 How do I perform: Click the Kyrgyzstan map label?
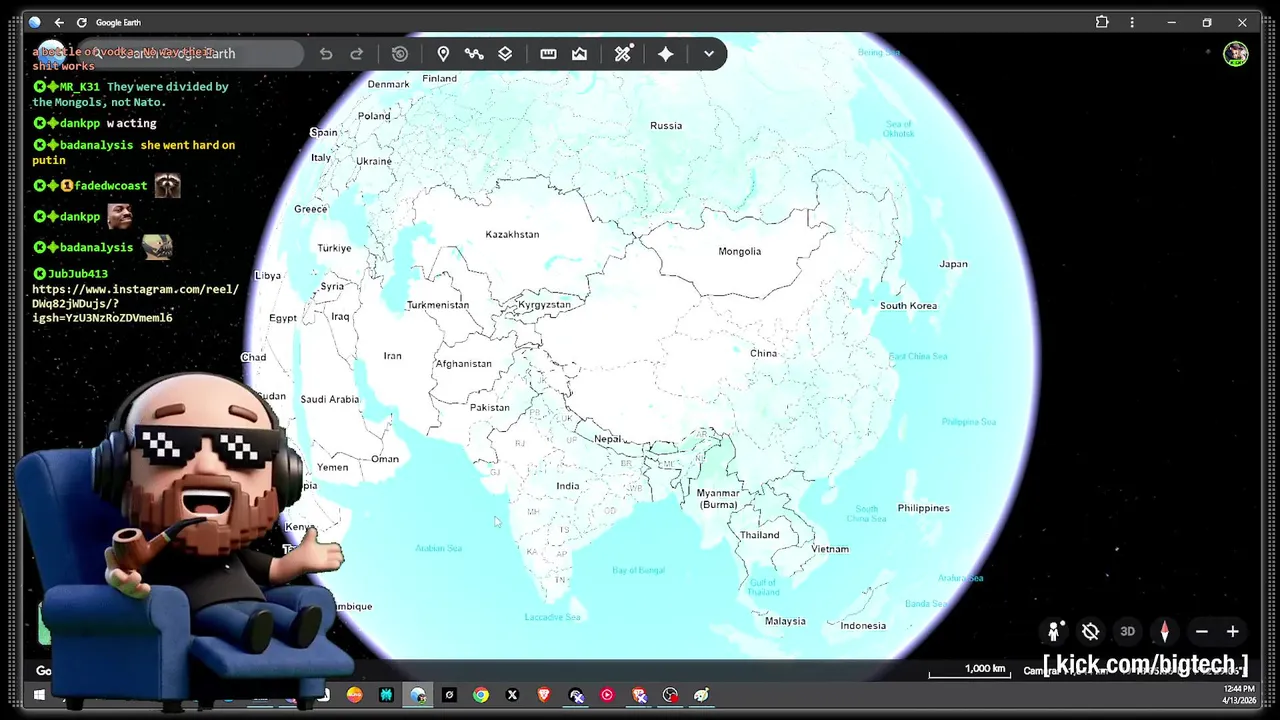point(544,305)
